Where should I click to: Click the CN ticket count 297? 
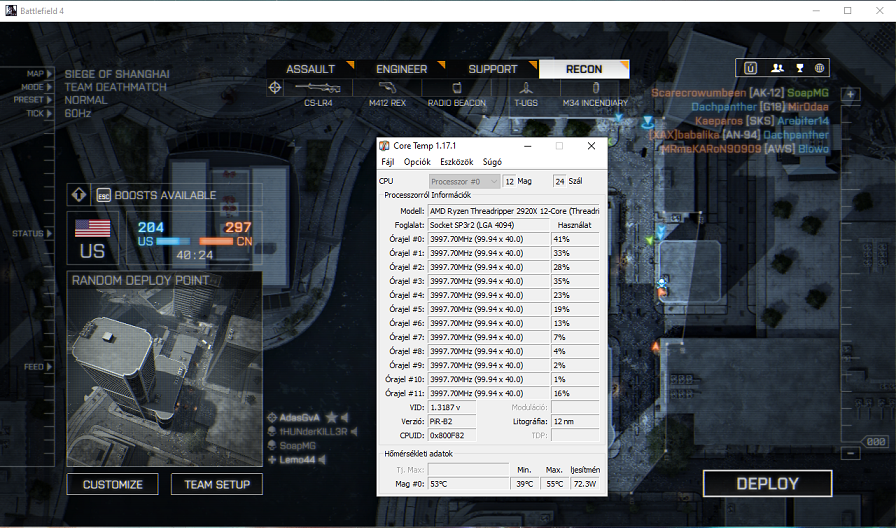(x=238, y=227)
